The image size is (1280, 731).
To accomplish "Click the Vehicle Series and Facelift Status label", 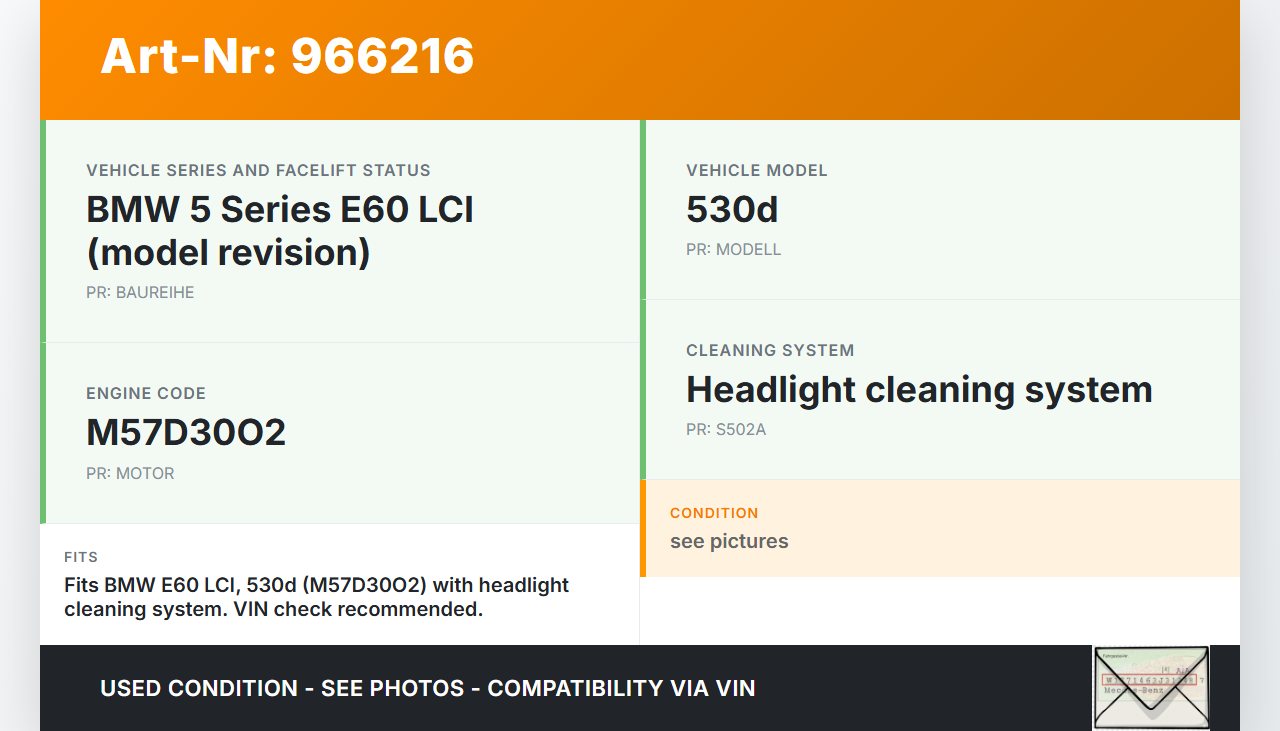I will tap(258, 170).
